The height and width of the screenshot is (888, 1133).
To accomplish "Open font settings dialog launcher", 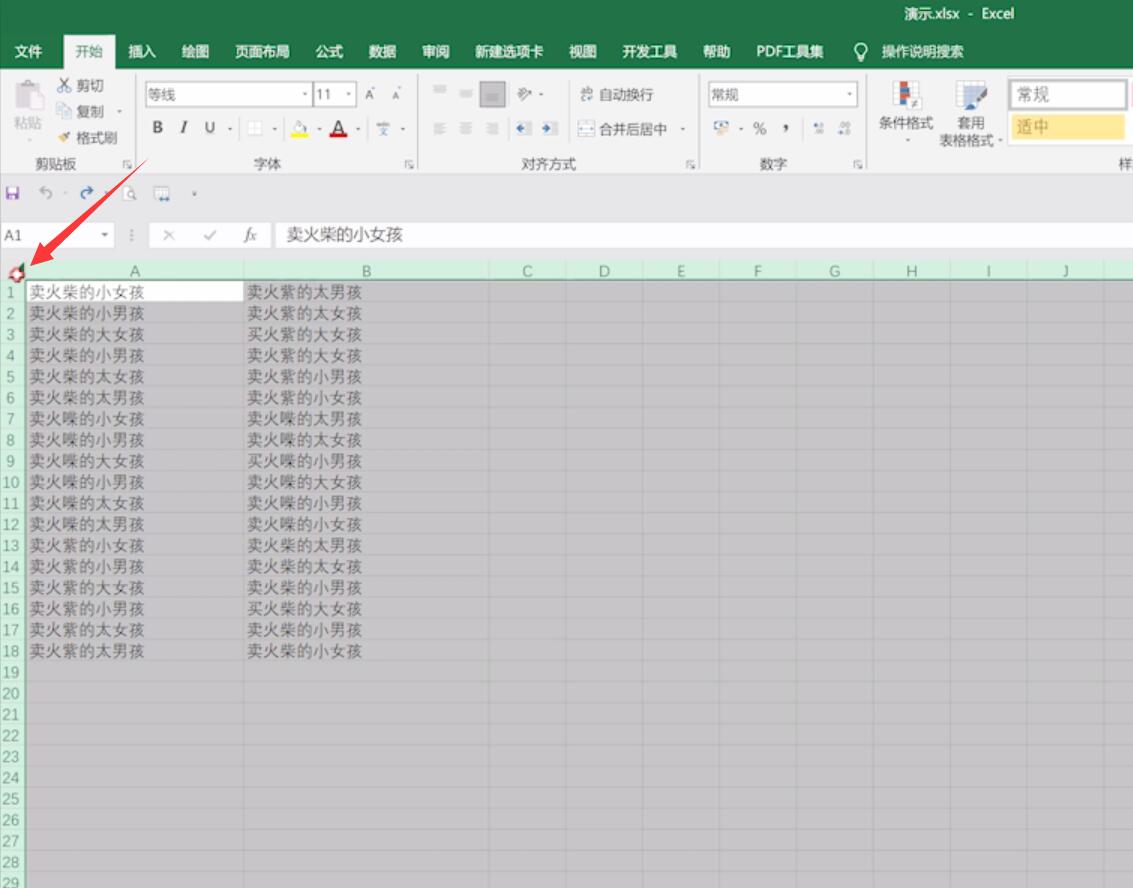I will [x=409, y=165].
